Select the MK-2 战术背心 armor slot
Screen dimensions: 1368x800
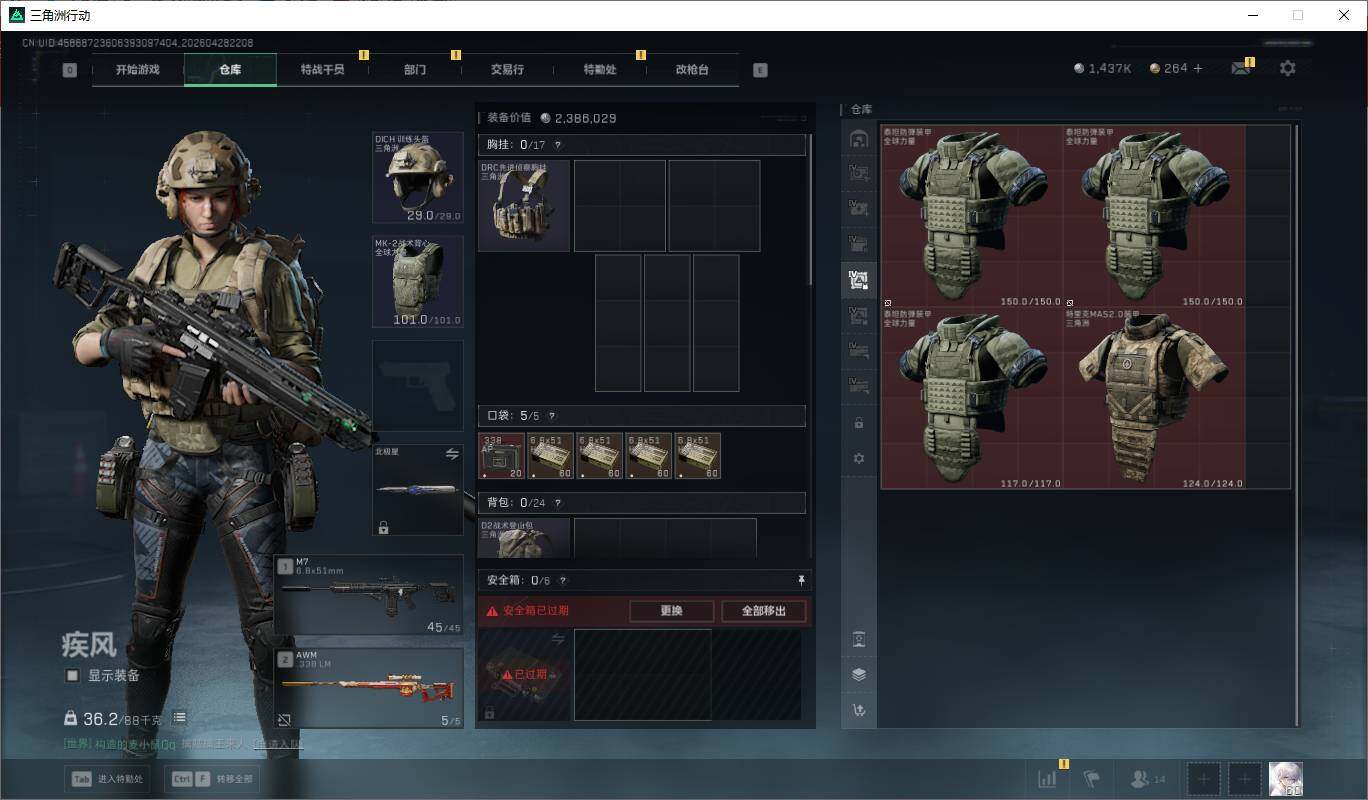click(x=418, y=281)
